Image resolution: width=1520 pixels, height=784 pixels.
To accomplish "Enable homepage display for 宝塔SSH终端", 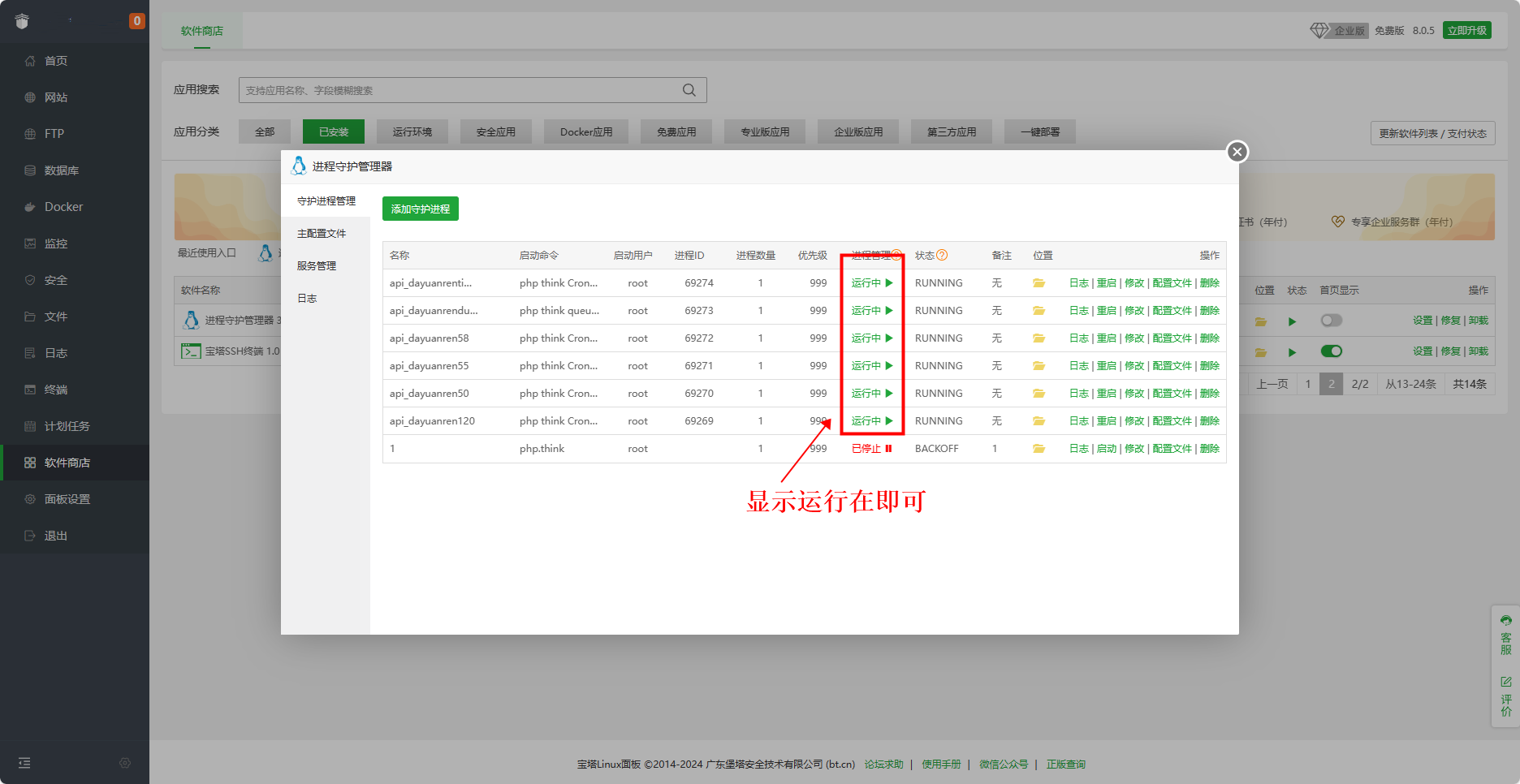I will click(1331, 351).
